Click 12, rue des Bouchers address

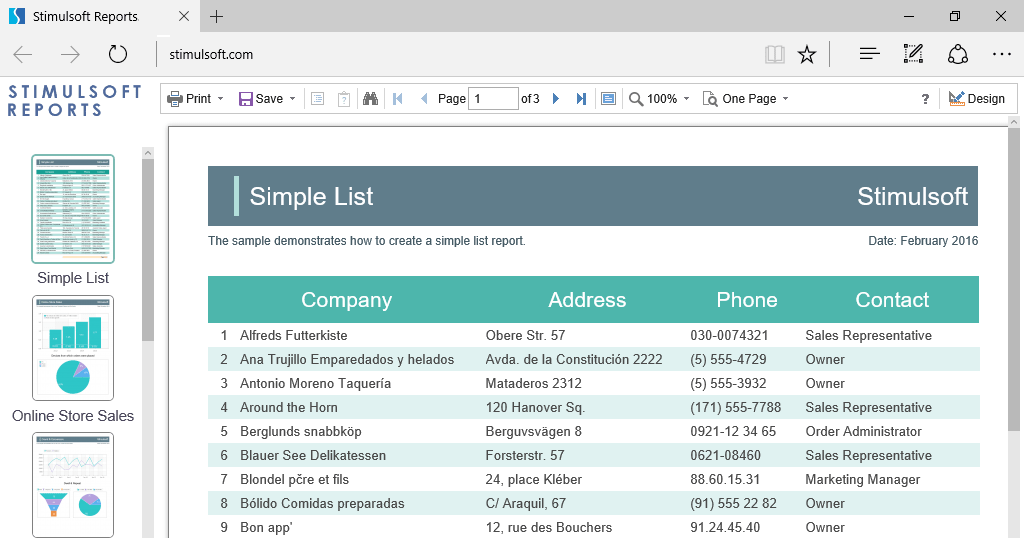point(549,528)
